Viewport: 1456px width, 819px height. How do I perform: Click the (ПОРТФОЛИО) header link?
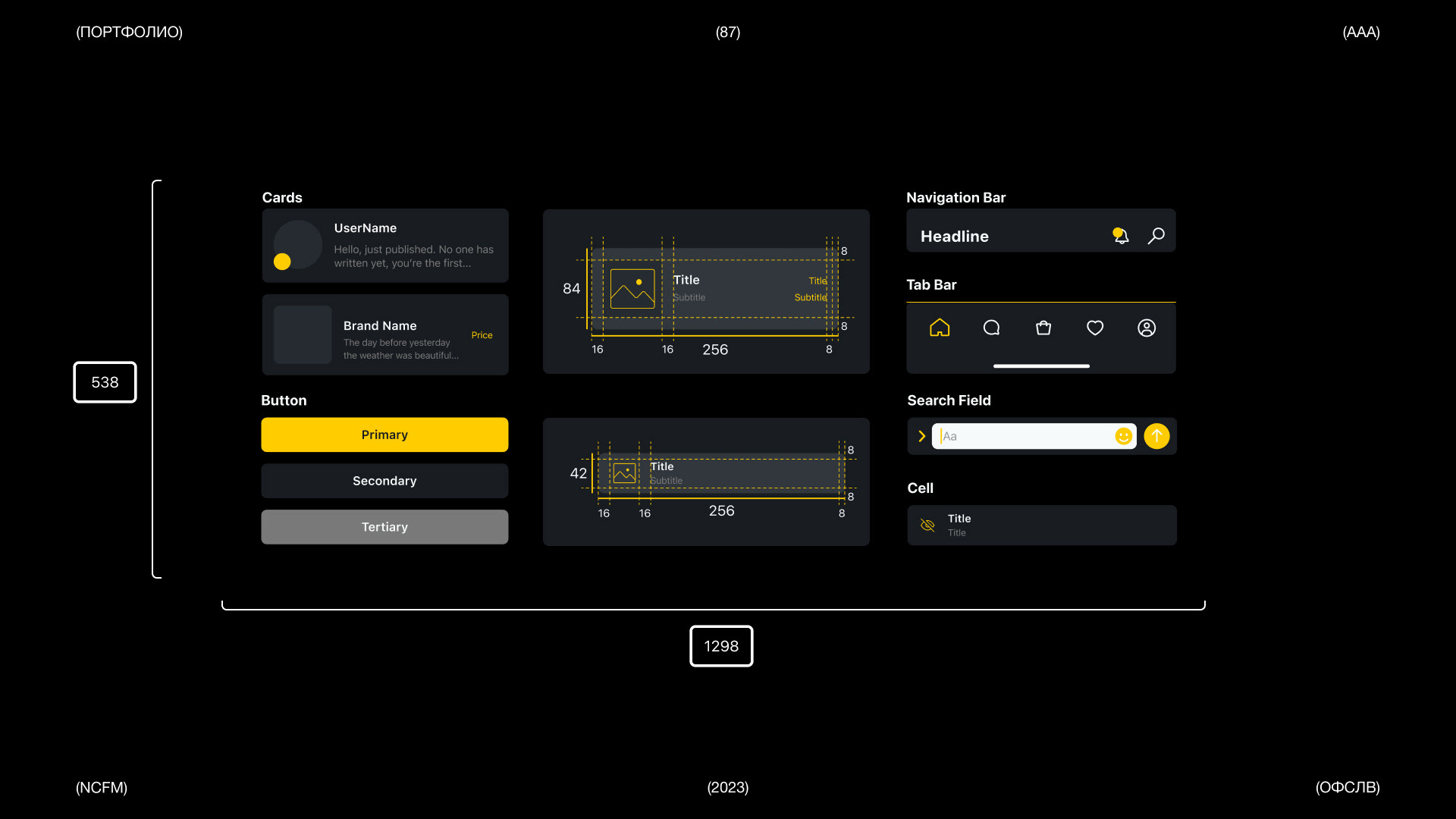click(x=129, y=32)
